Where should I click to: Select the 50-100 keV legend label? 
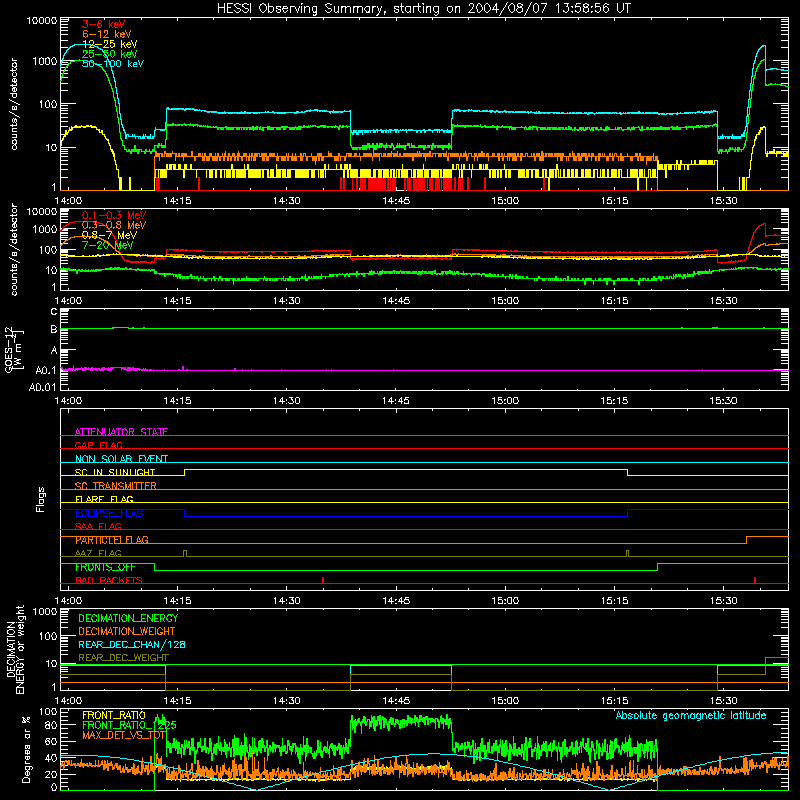[112, 63]
